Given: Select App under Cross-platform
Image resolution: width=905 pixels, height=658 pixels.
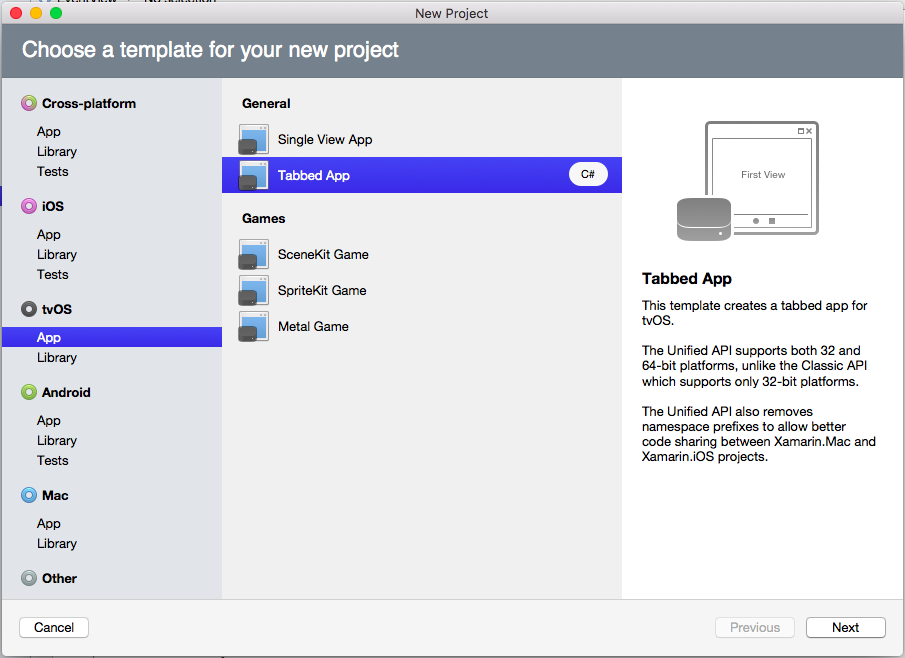Looking at the screenshot, I should coord(48,132).
